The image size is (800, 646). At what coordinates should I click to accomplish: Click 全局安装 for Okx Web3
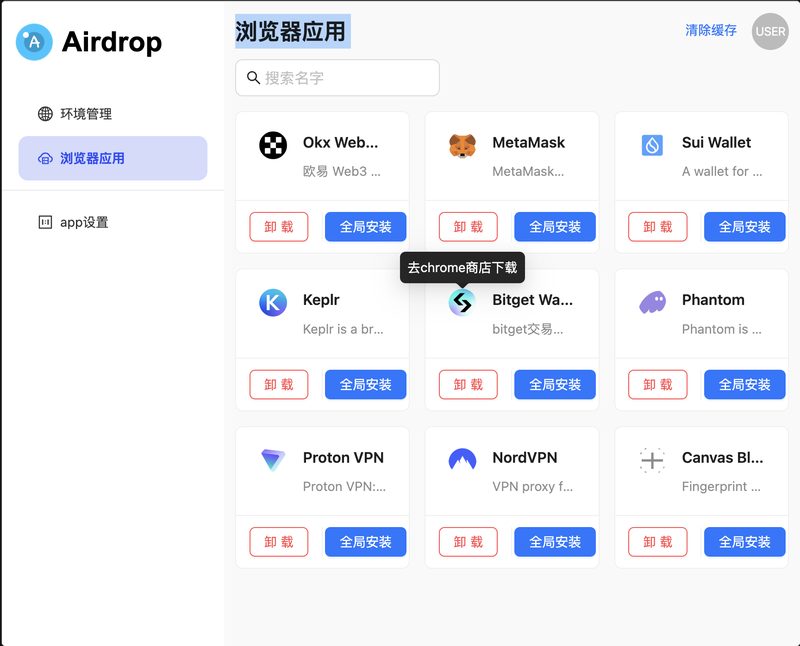(x=366, y=227)
